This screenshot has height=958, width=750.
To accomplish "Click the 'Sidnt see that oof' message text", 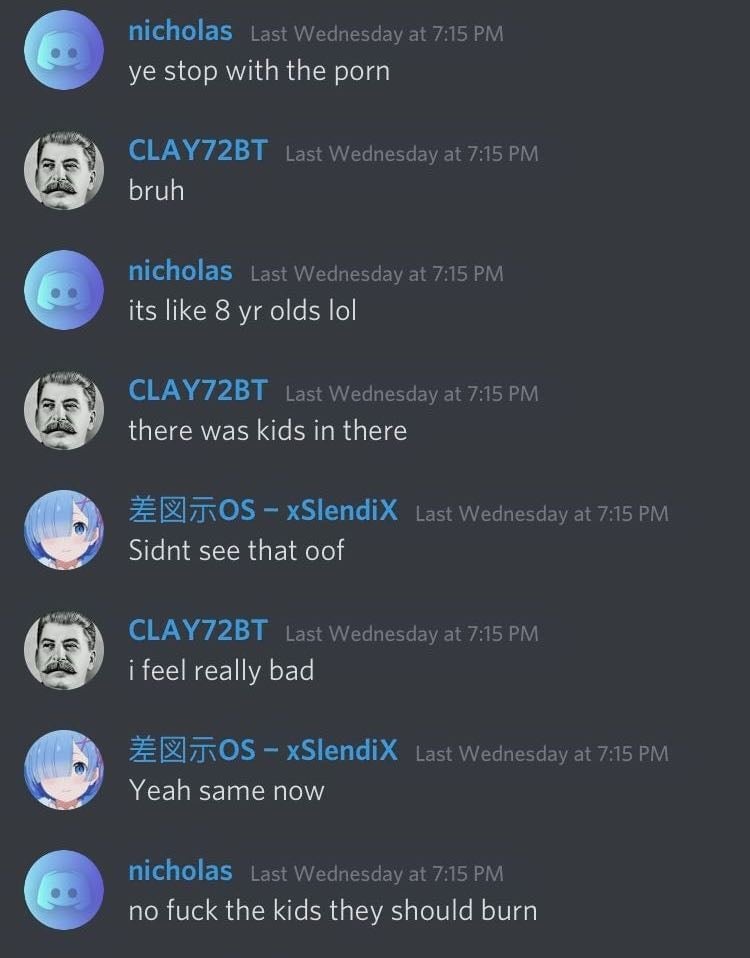I will (x=236, y=550).
